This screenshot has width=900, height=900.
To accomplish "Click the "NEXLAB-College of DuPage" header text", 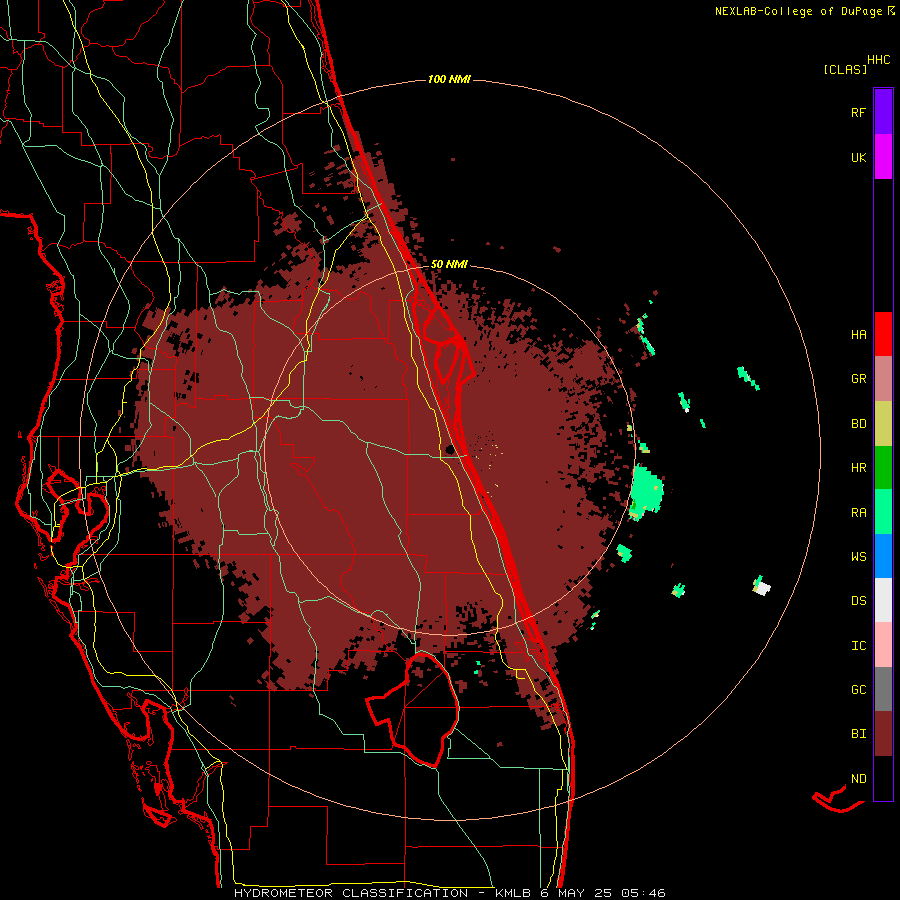I will point(798,11).
